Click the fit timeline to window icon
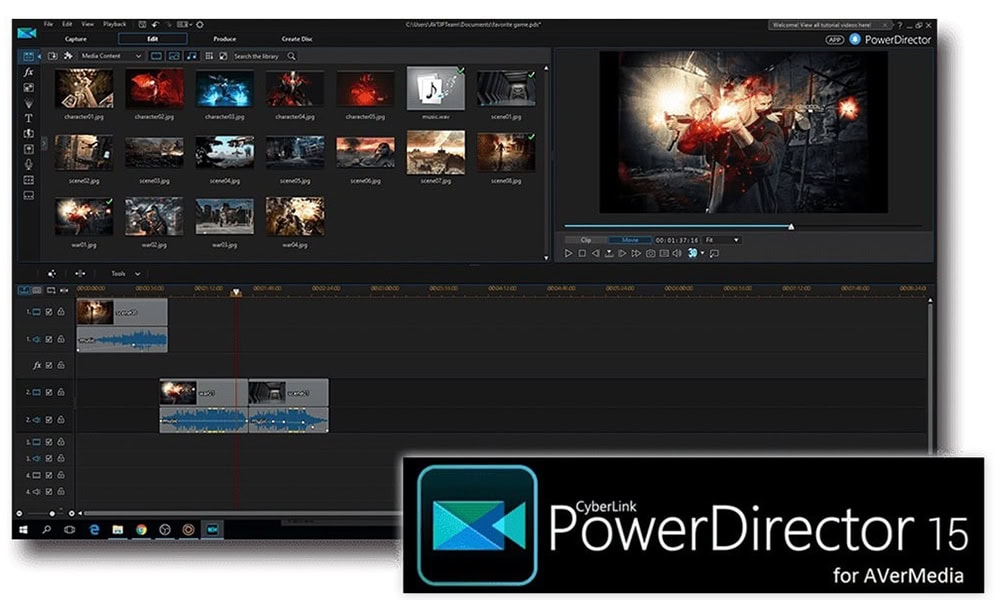The width and height of the screenshot is (1000, 600). pos(64,290)
